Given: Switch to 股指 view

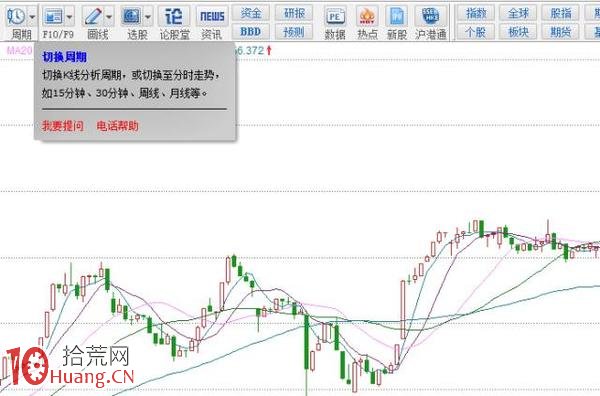Looking at the screenshot, I should click(x=561, y=13).
